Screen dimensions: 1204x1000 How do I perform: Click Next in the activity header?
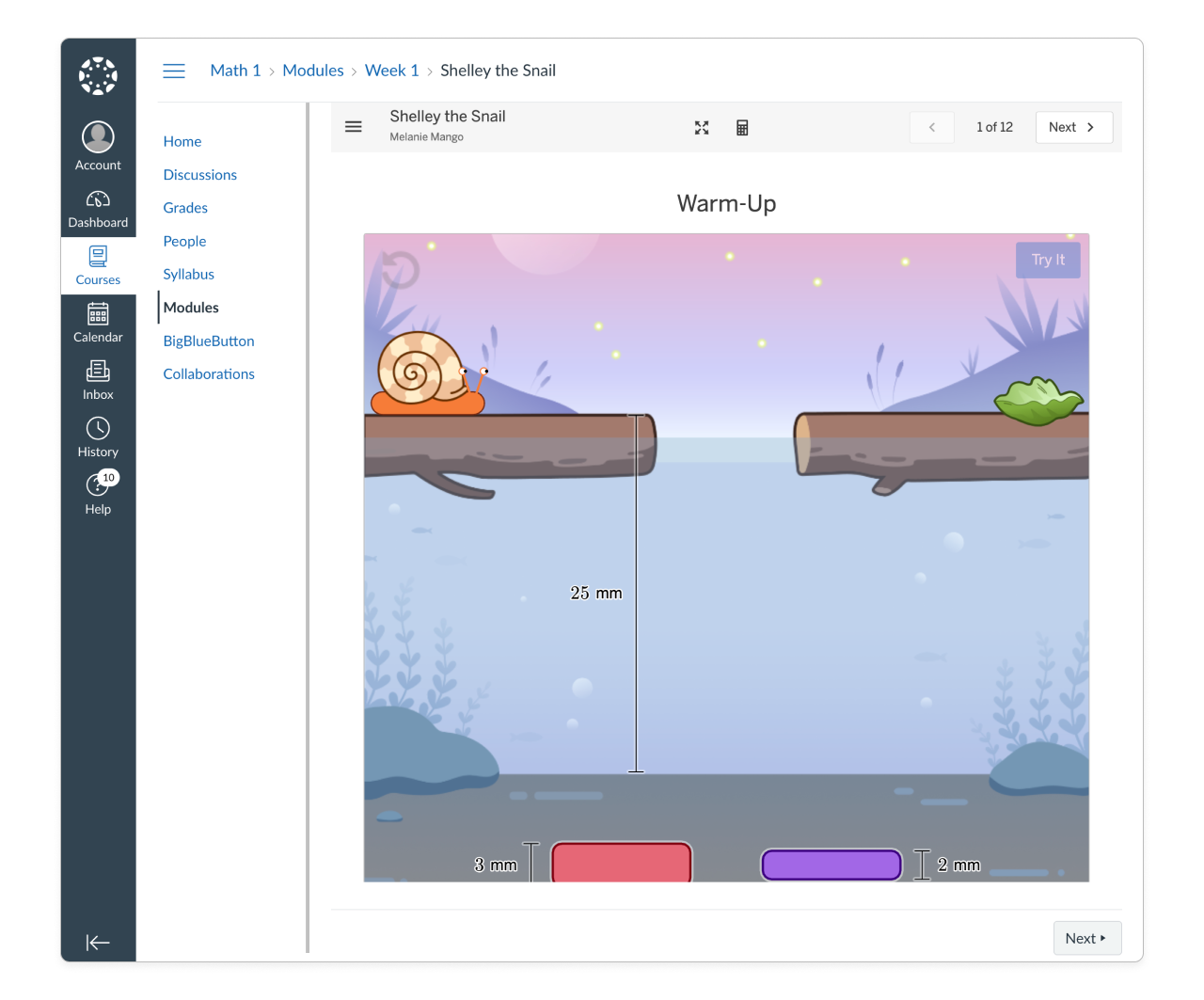coord(1074,127)
